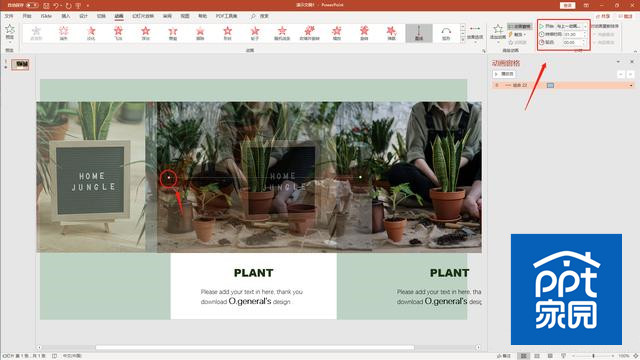Click the move-up arrow in Animation Pane
Image resolution: width=640 pixels, height=360 pixels.
click(621, 74)
